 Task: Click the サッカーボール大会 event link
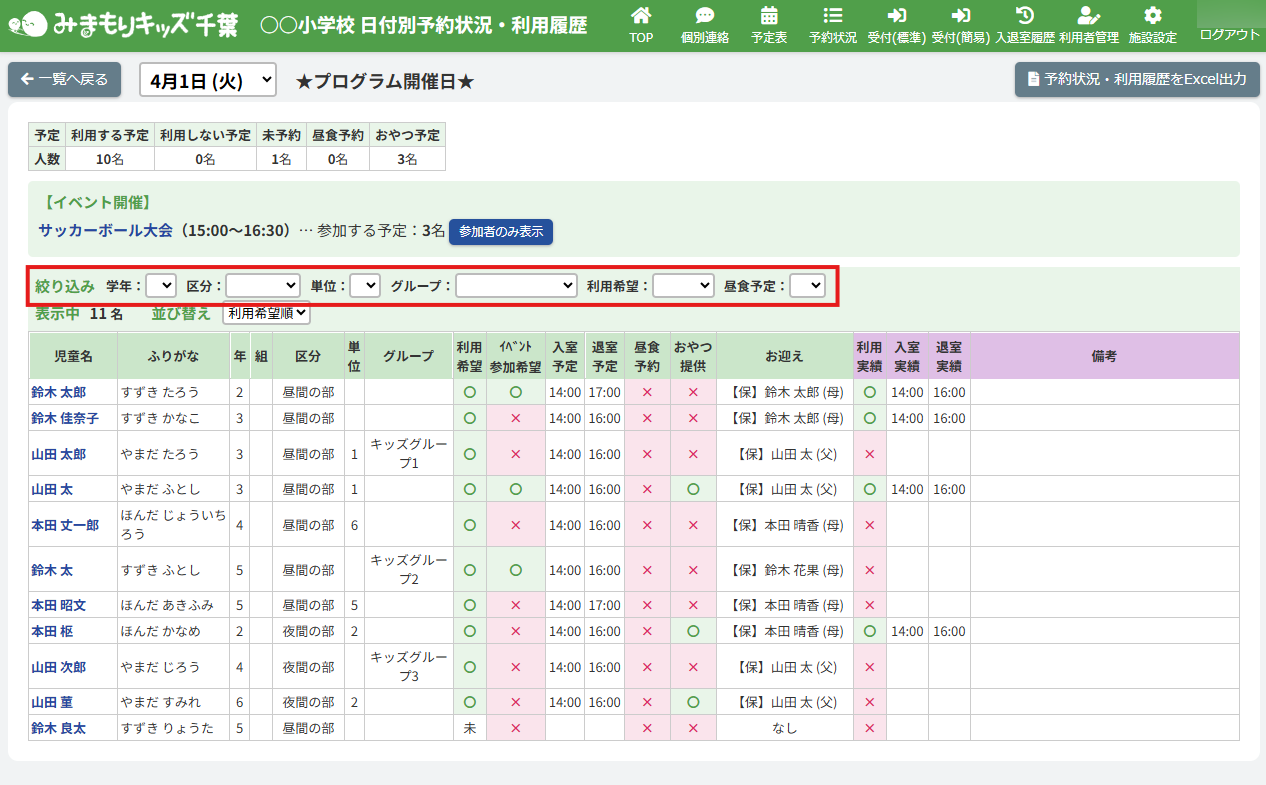tap(105, 230)
